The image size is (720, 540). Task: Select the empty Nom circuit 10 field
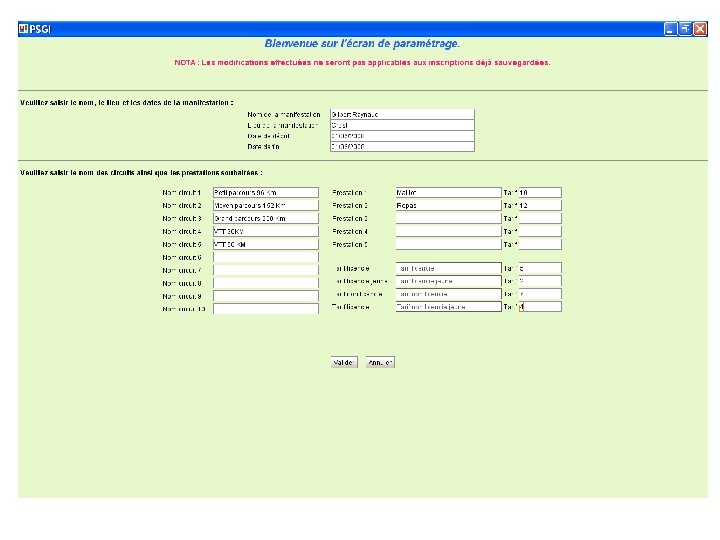point(266,309)
